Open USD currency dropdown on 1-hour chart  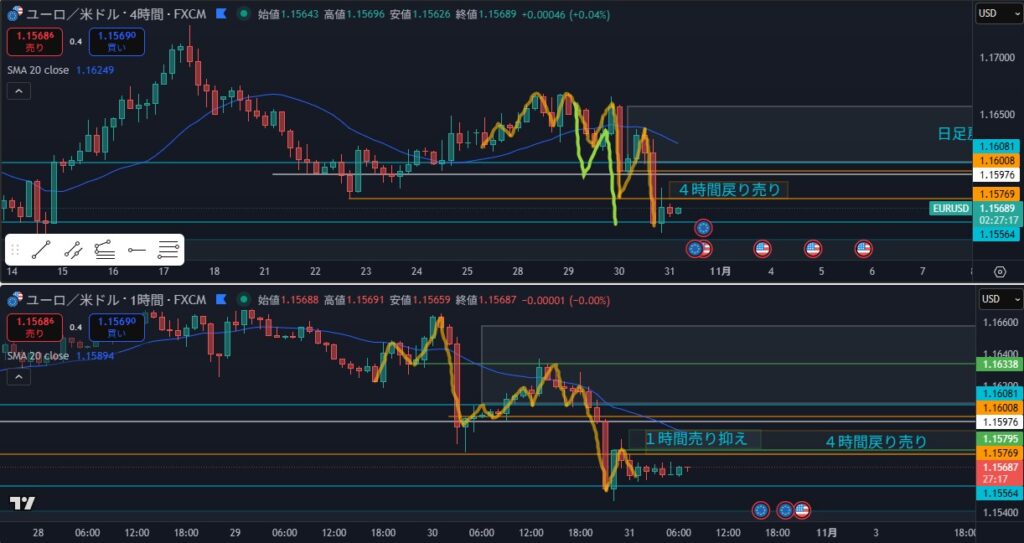coord(997,299)
